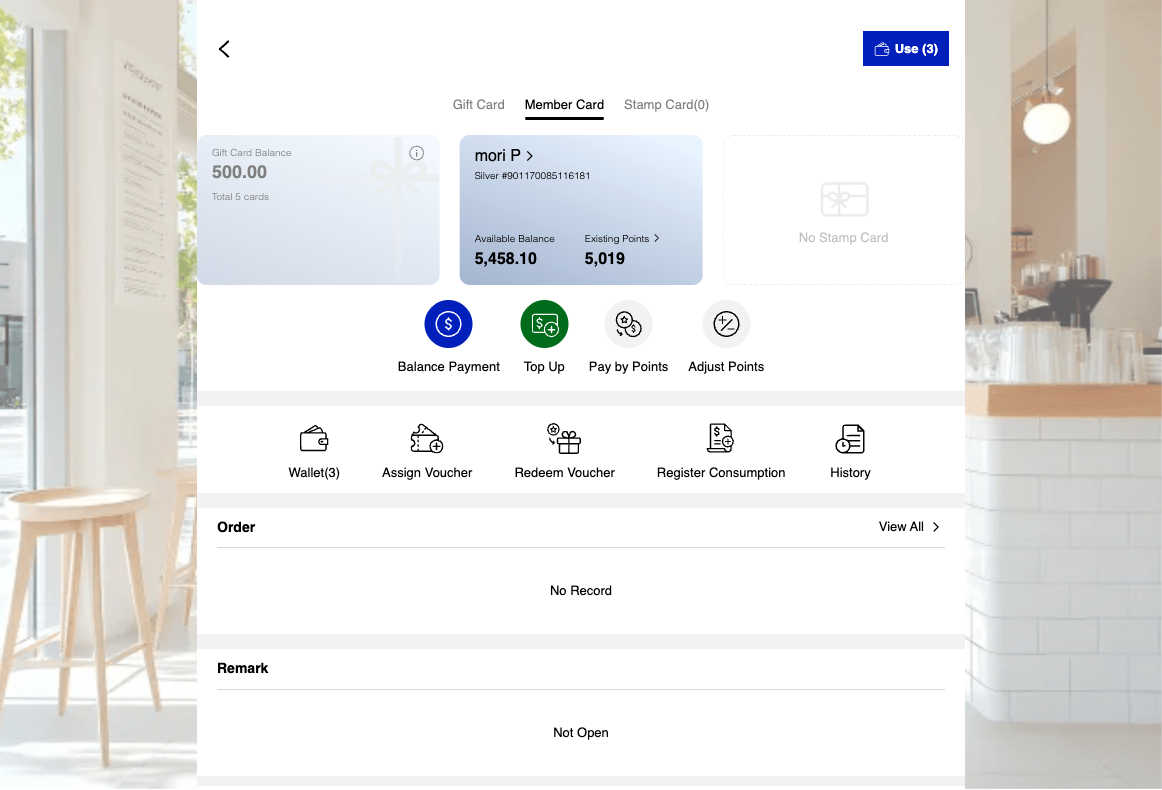Viewport: 1162px width, 790px height.
Task: Open the gift card balance info icon
Action: (416, 153)
